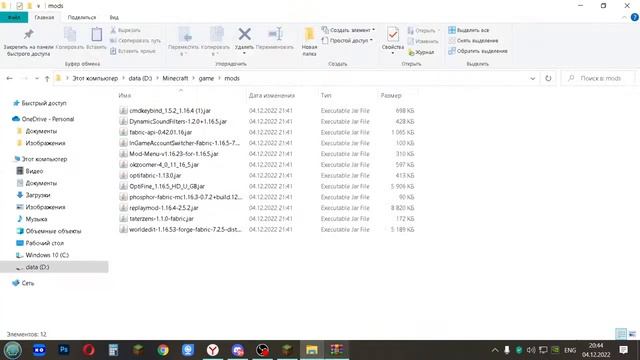Image resolution: width=640 pixels, height=360 pixels.
Task: Click the Edit (Изменить) ribbon command
Action: (423, 41)
